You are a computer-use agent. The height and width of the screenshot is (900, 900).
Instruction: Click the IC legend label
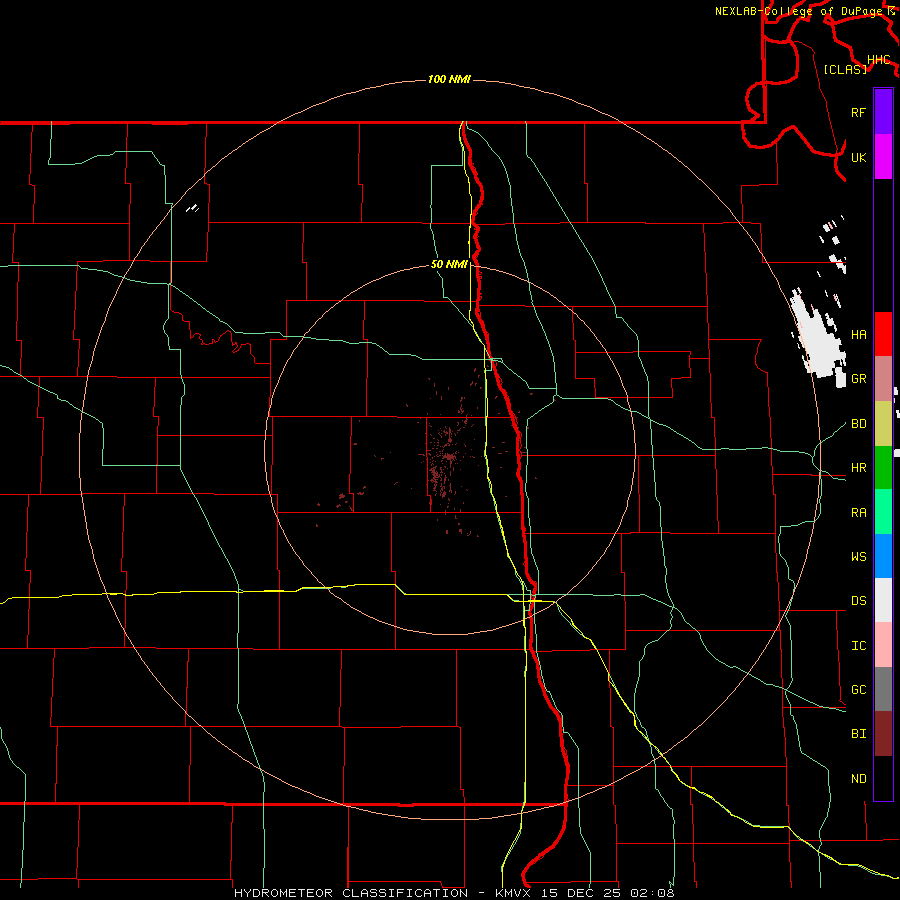pyautogui.click(x=858, y=645)
